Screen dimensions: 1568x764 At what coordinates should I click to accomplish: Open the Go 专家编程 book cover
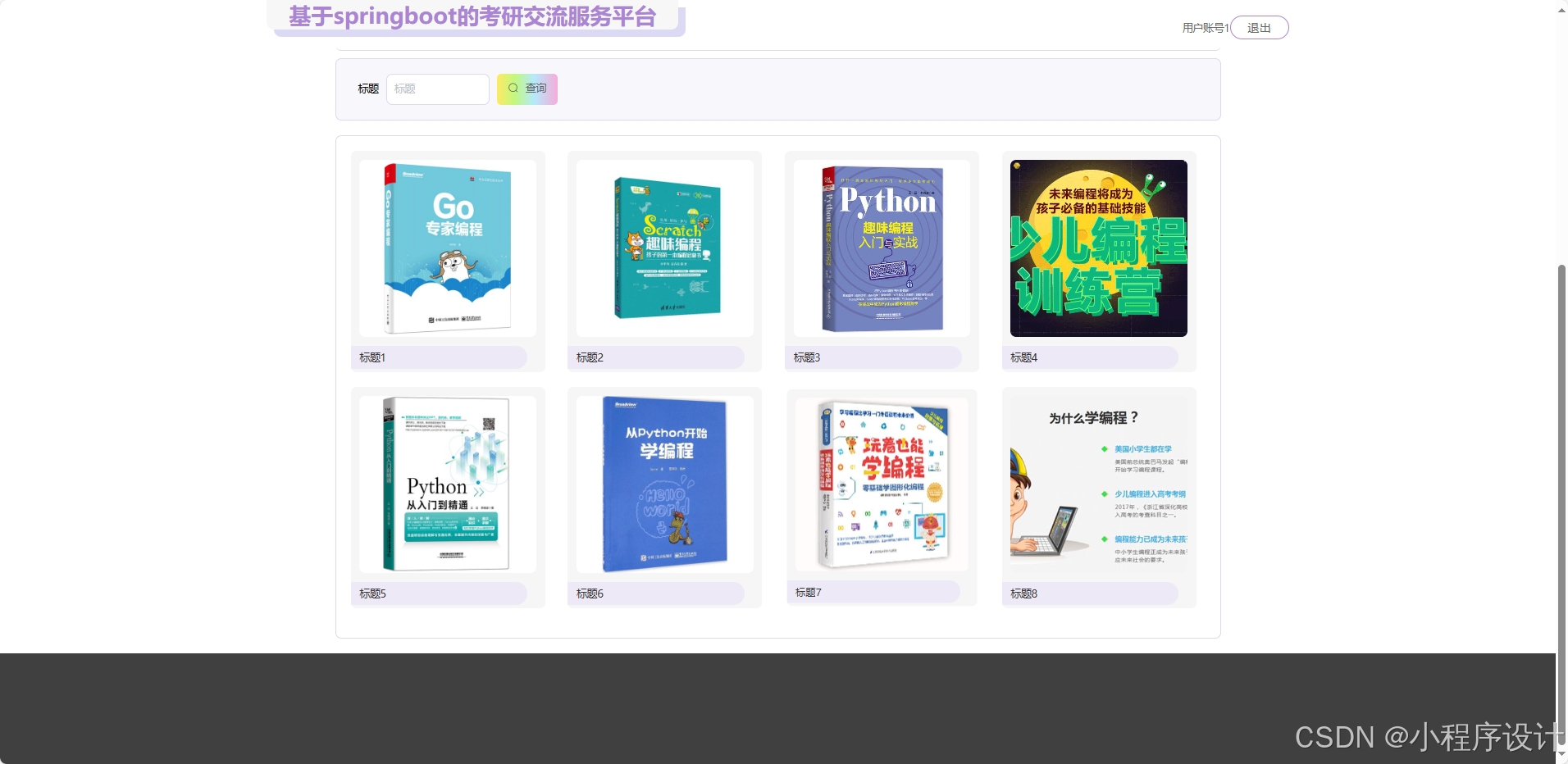[x=448, y=248]
